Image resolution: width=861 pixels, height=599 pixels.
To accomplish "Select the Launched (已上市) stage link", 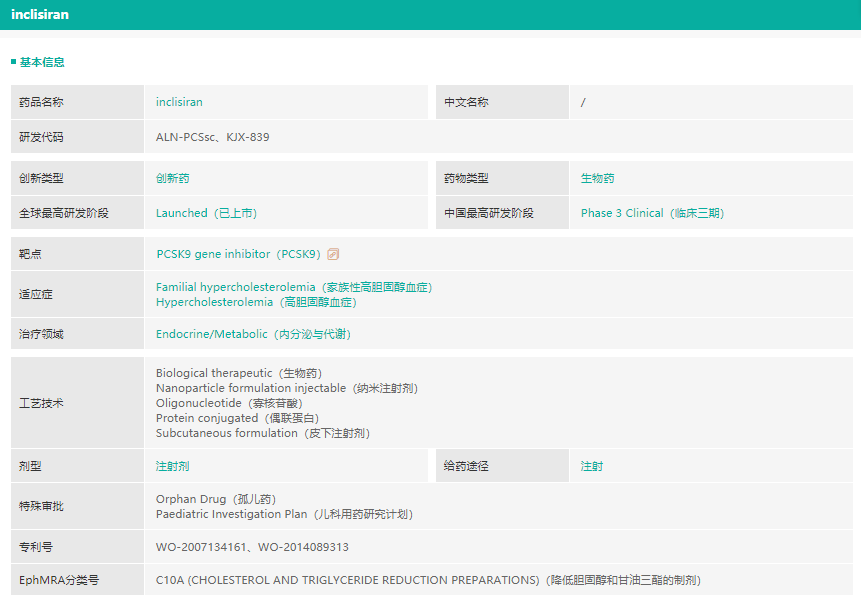I will coord(206,213).
